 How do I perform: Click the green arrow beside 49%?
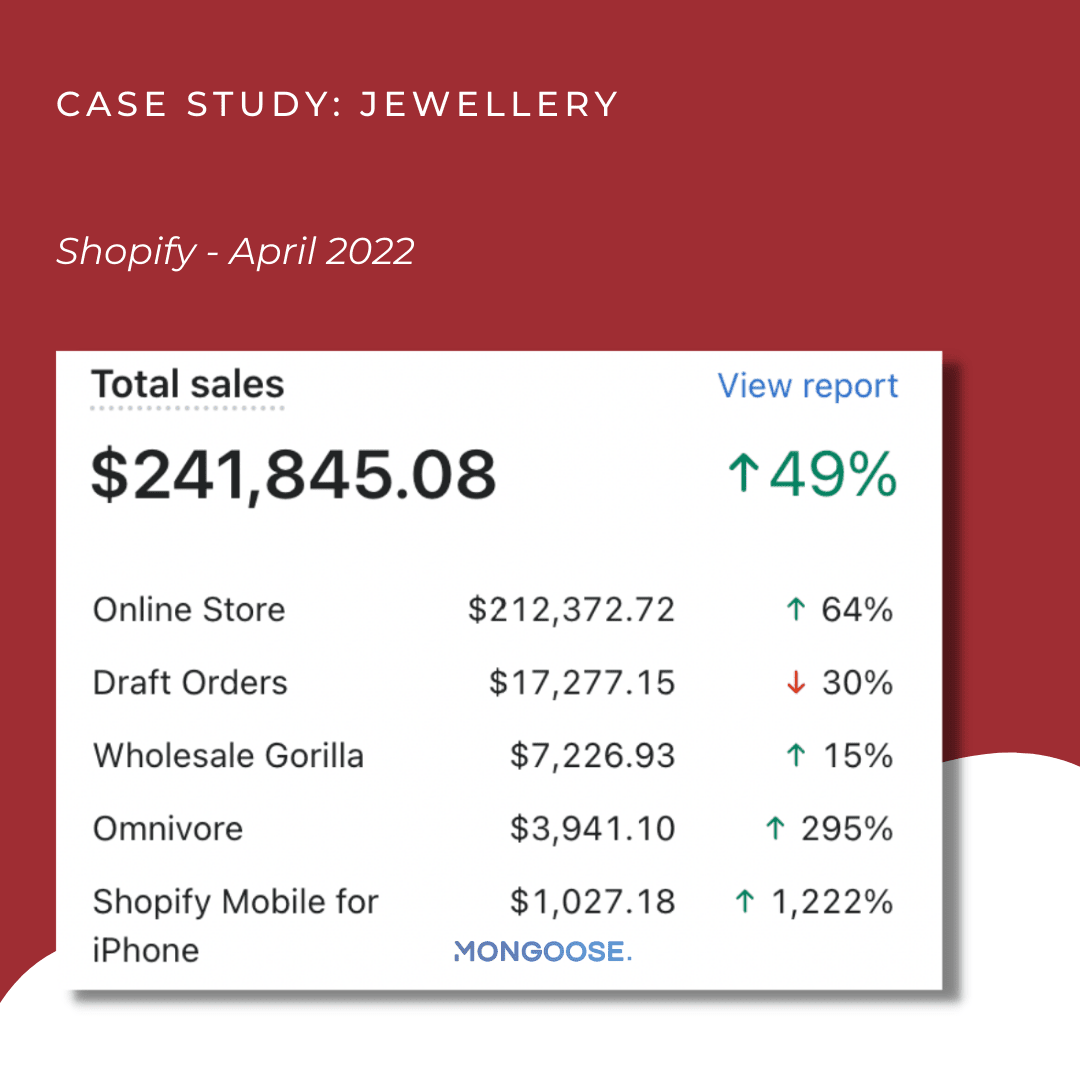click(742, 475)
